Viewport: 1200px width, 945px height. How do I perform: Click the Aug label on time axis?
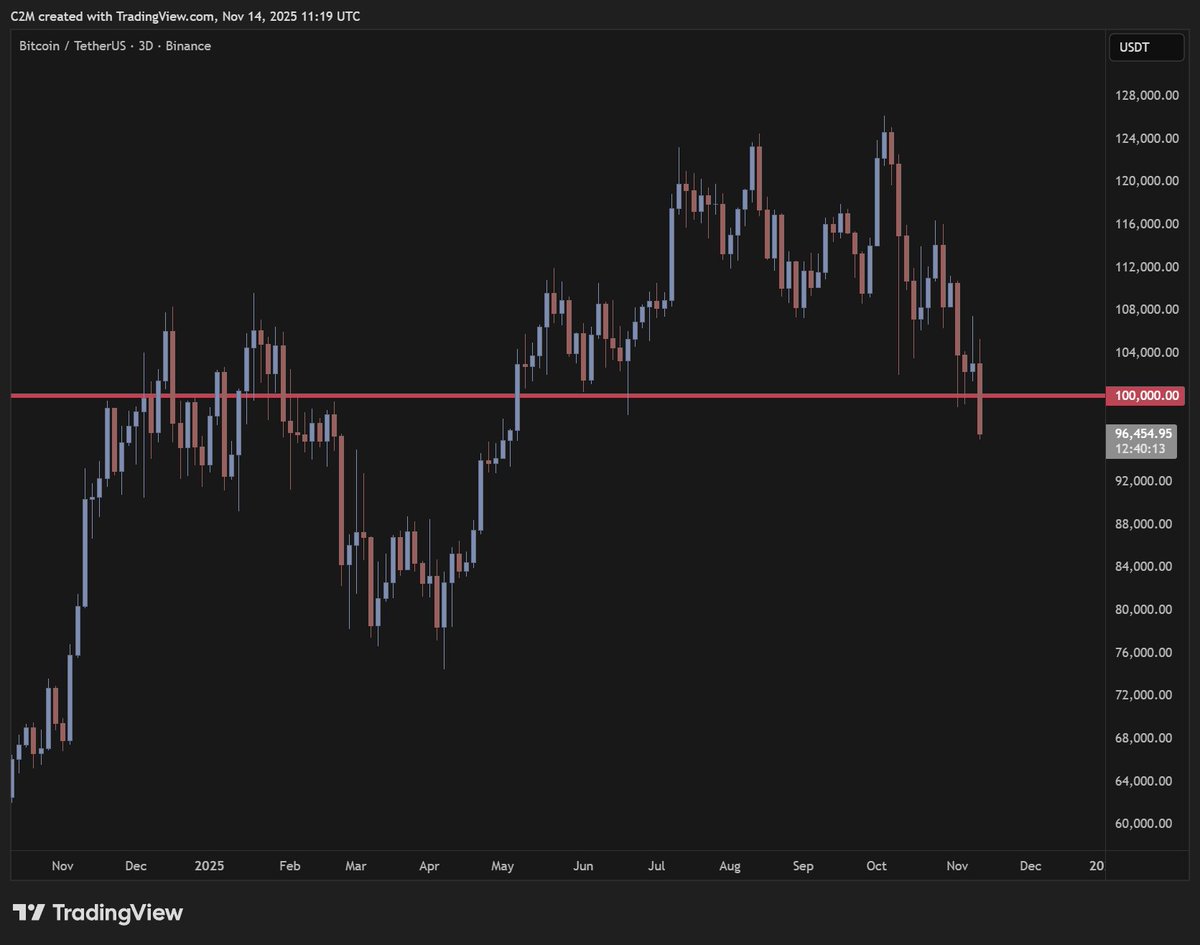(730, 866)
